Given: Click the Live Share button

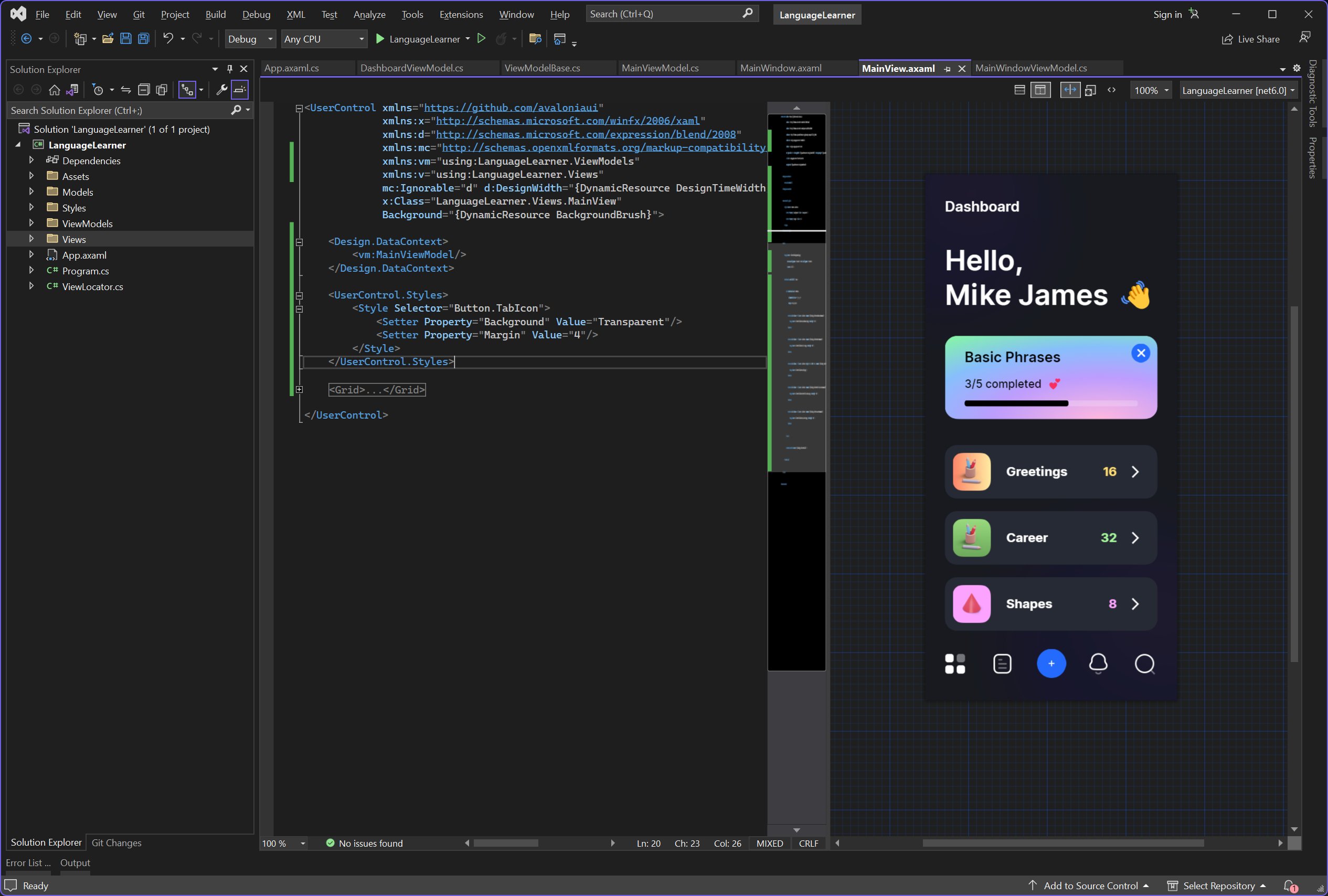Looking at the screenshot, I should pos(1250,39).
